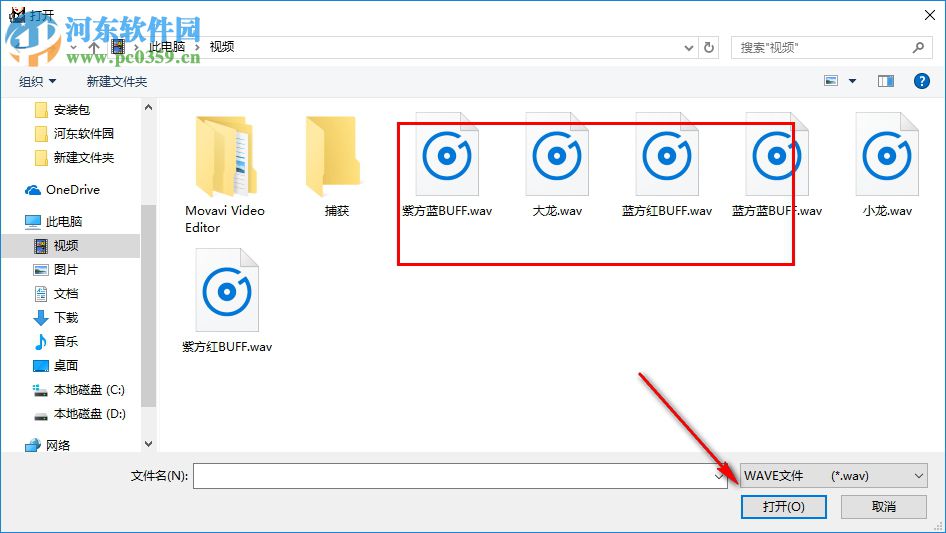Click the 打开(O) button

(x=784, y=506)
